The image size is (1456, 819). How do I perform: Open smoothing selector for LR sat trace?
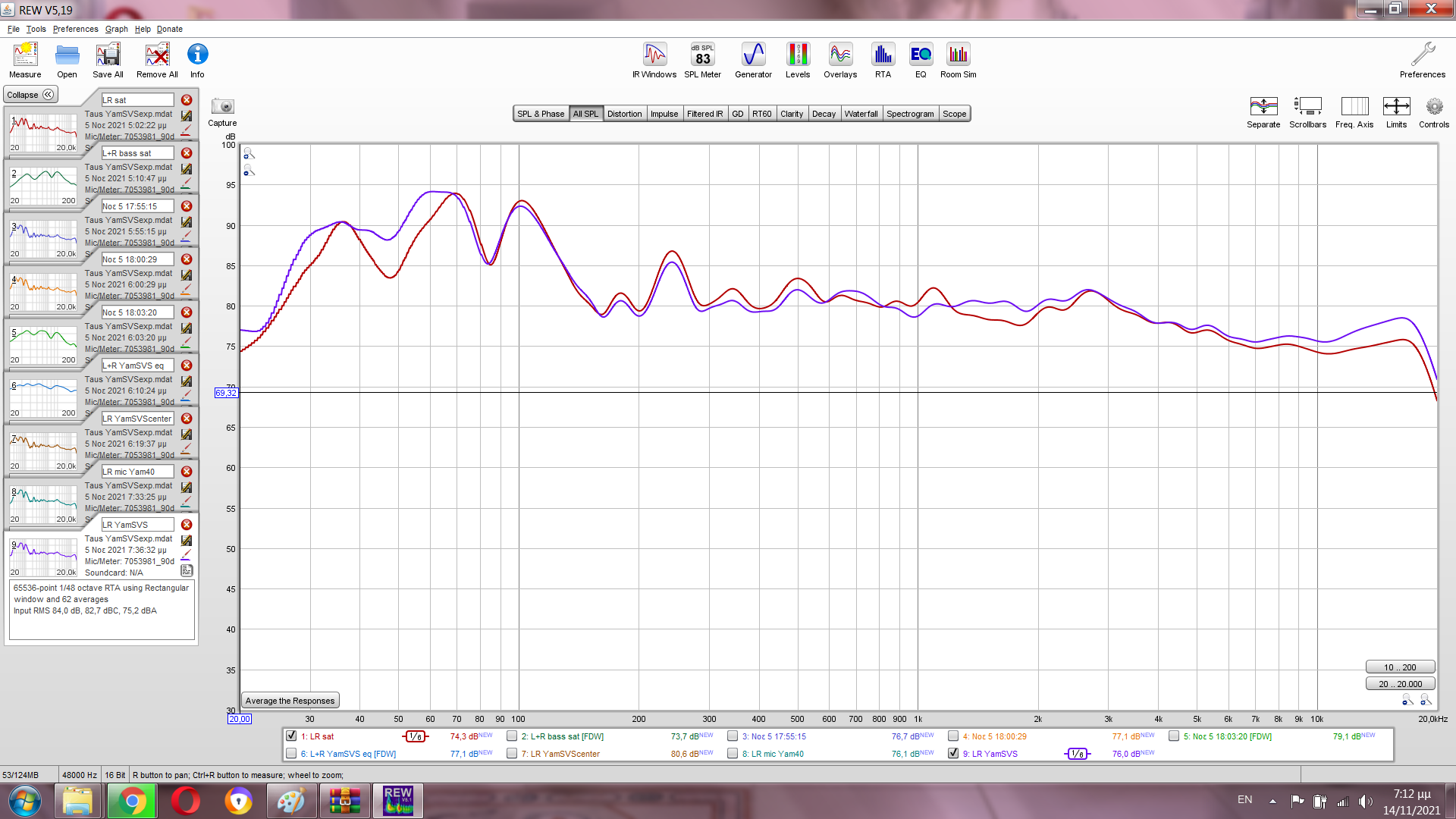[416, 736]
